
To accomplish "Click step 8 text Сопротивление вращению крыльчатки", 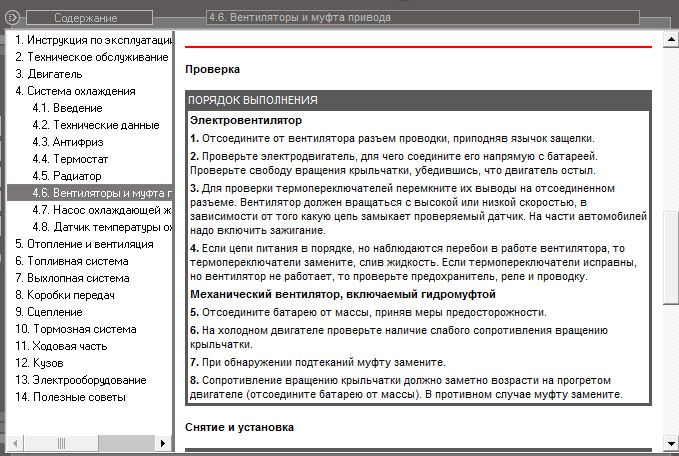I will coord(406,387).
